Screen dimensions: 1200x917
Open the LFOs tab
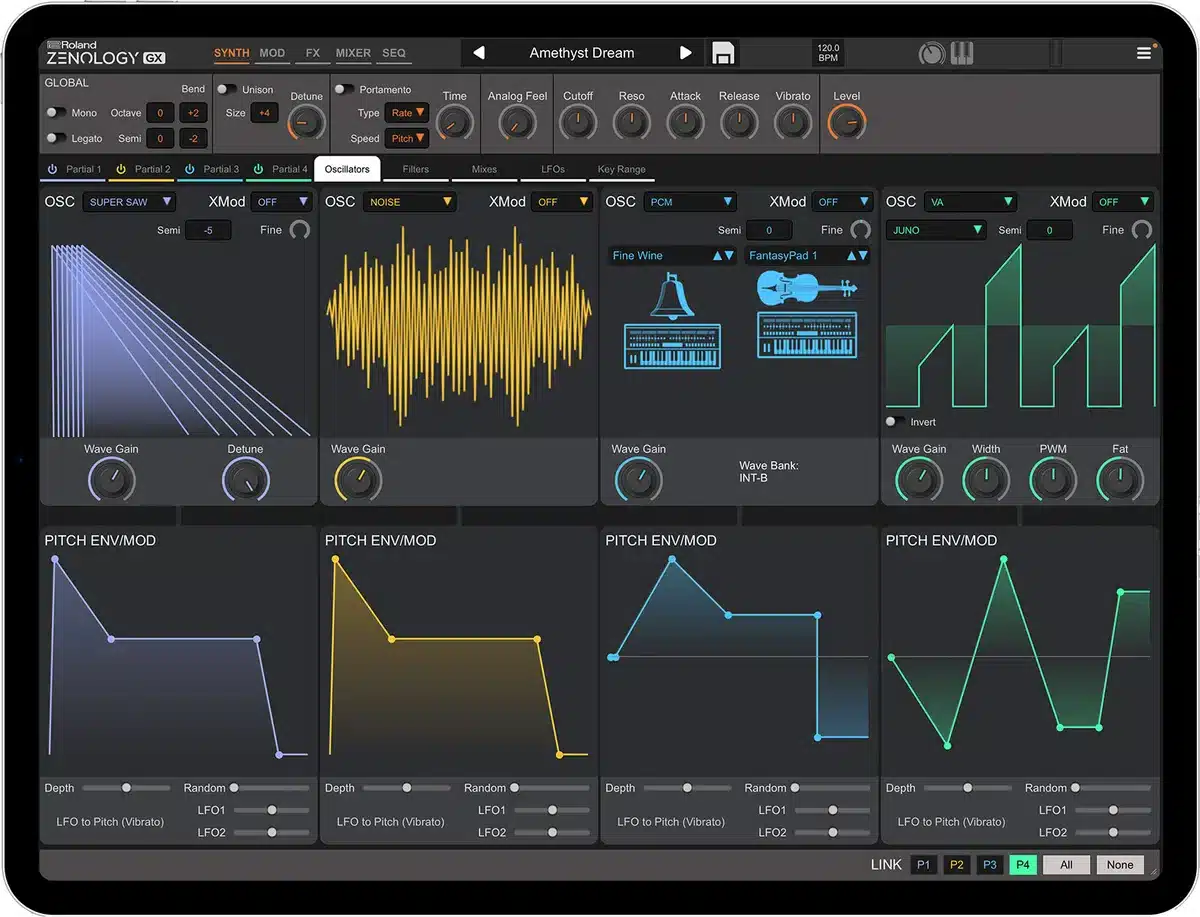tap(553, 170)
